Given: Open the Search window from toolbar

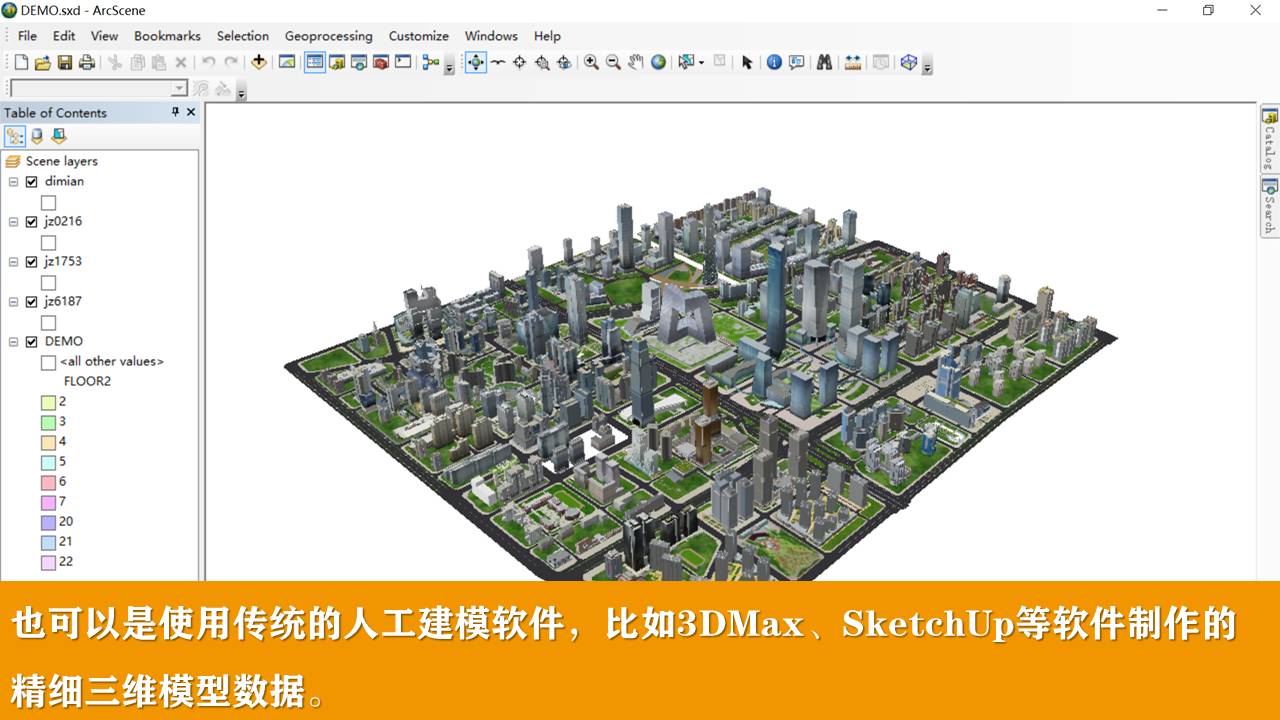Looking at the screenshot, I should point(359,62).
